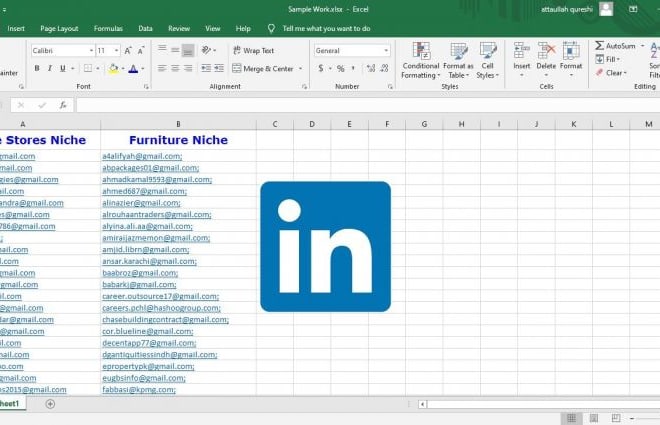Open the Font Color dropdown arrow
This screenshot has height=425, width=660.
143,68
